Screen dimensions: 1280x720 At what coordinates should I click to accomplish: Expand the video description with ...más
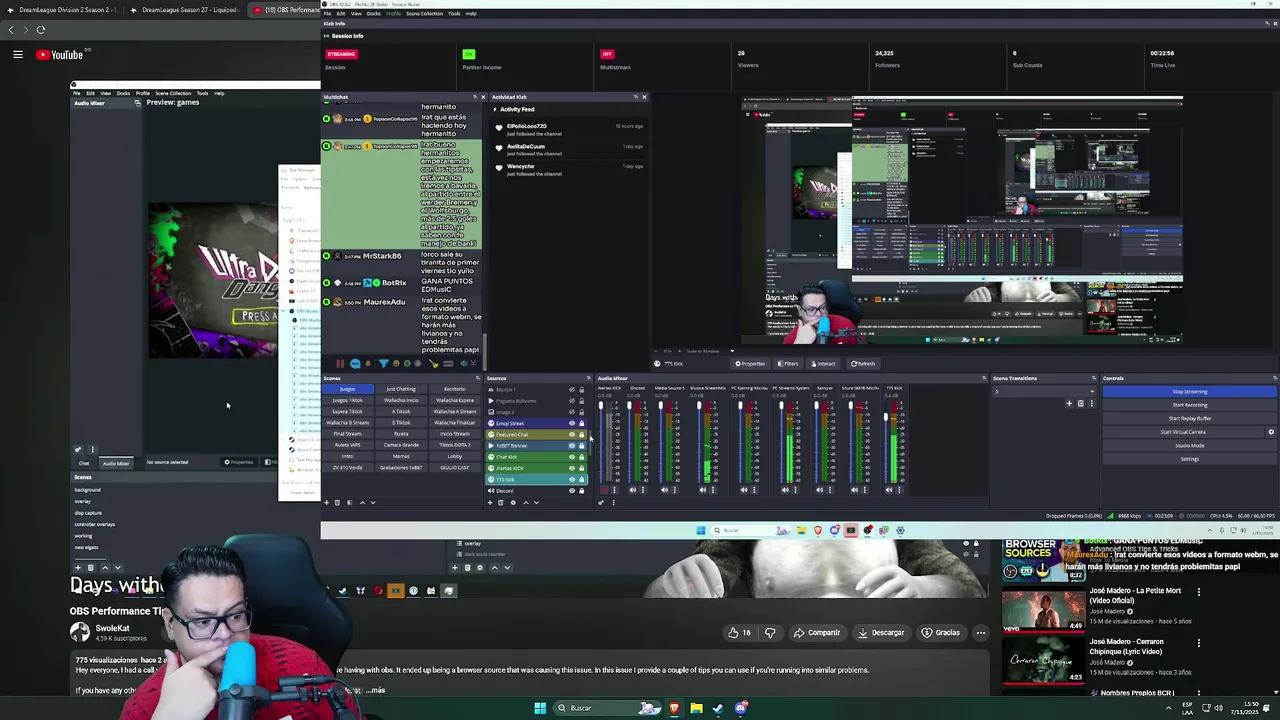(375, 690)
